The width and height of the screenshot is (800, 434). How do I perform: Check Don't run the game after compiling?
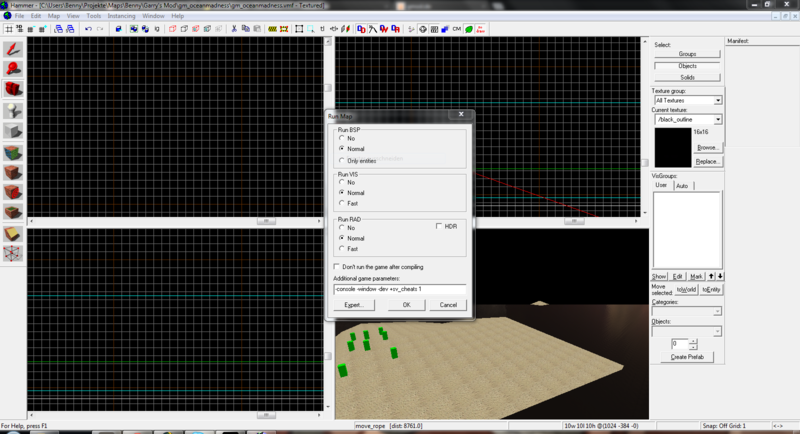336,267
